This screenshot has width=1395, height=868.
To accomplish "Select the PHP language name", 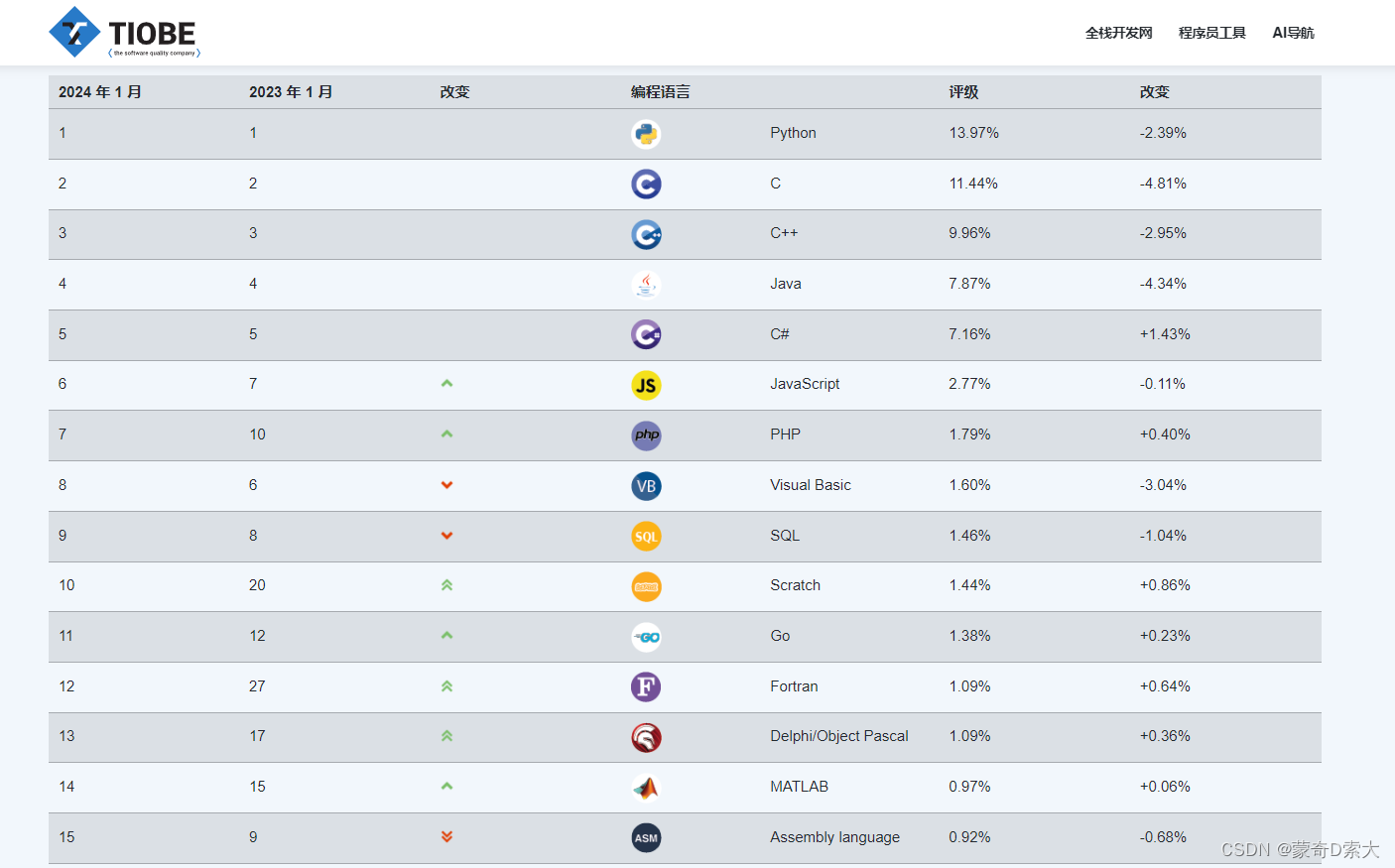I will 785,434.
